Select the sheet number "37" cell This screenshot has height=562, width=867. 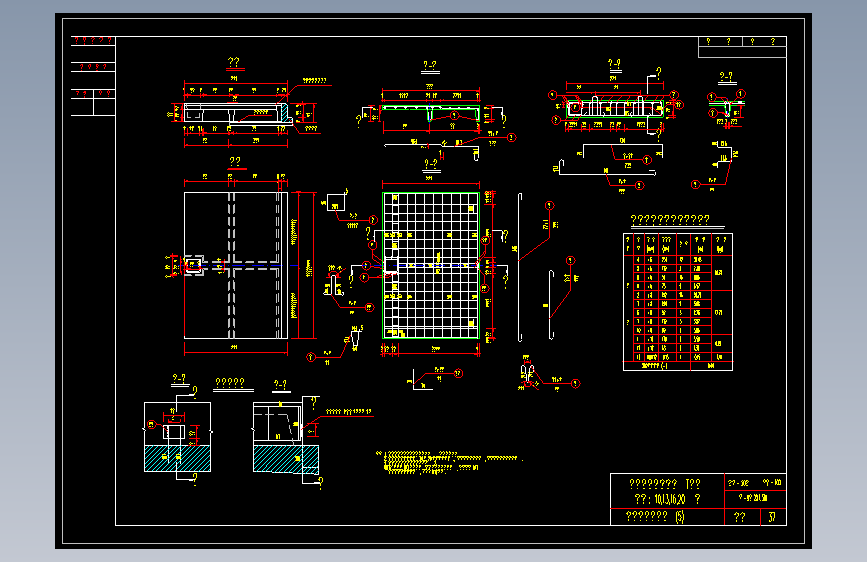click(x=772, y=517)
